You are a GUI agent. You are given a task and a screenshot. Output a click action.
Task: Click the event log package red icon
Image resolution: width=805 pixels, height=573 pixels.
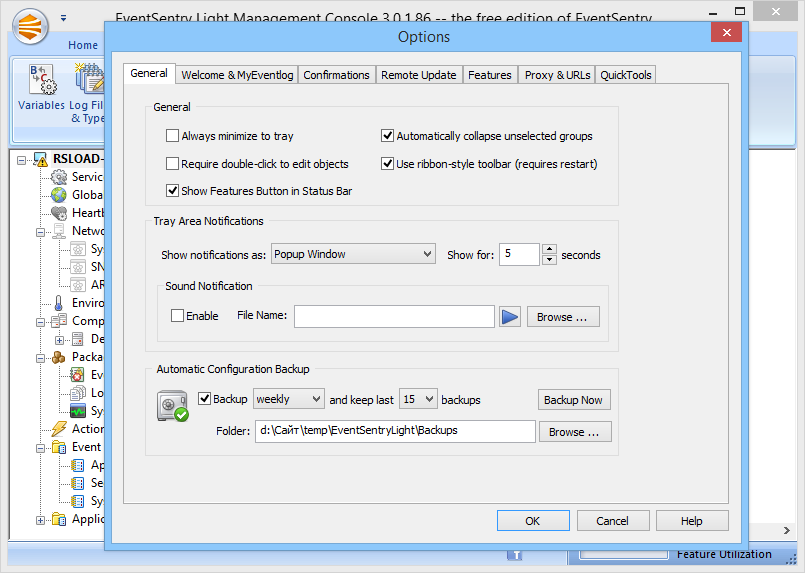point(78,375)
